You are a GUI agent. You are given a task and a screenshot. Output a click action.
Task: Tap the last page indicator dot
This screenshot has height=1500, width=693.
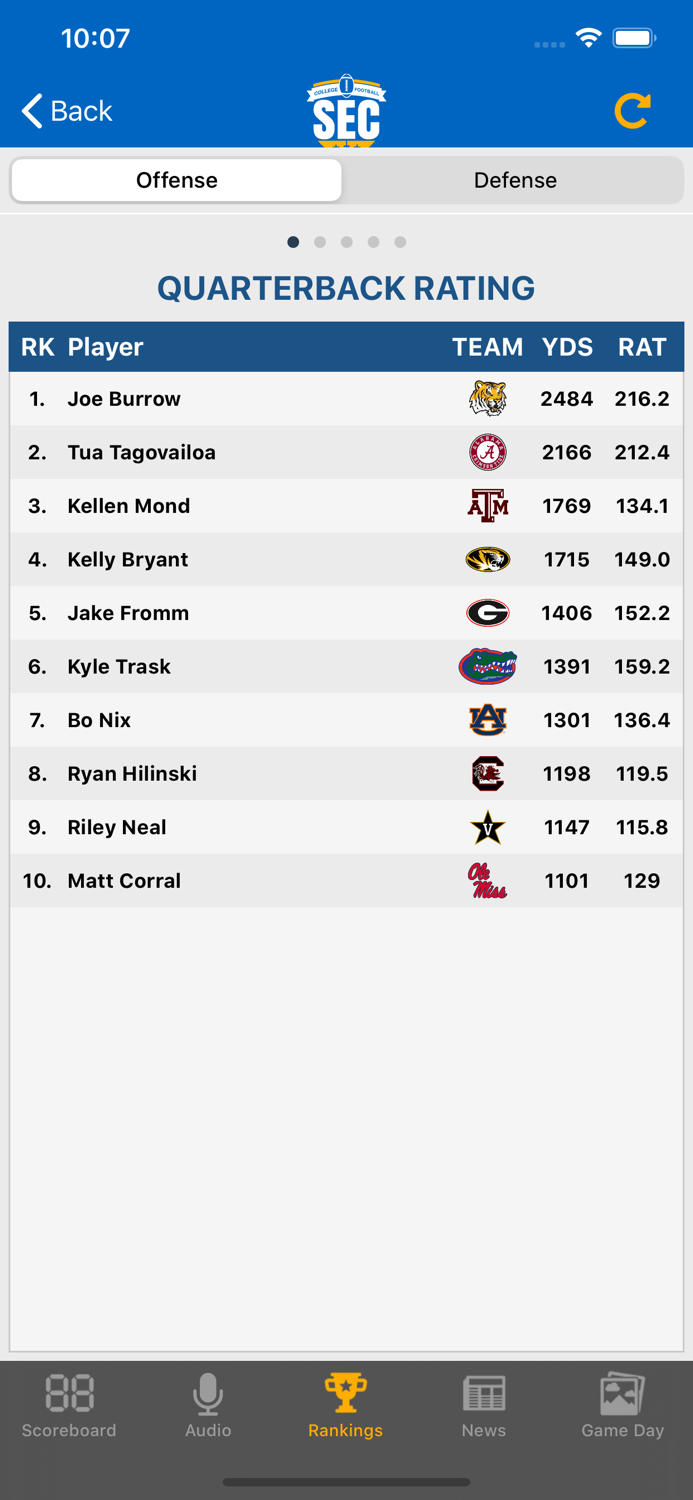(x=400, y=242)
